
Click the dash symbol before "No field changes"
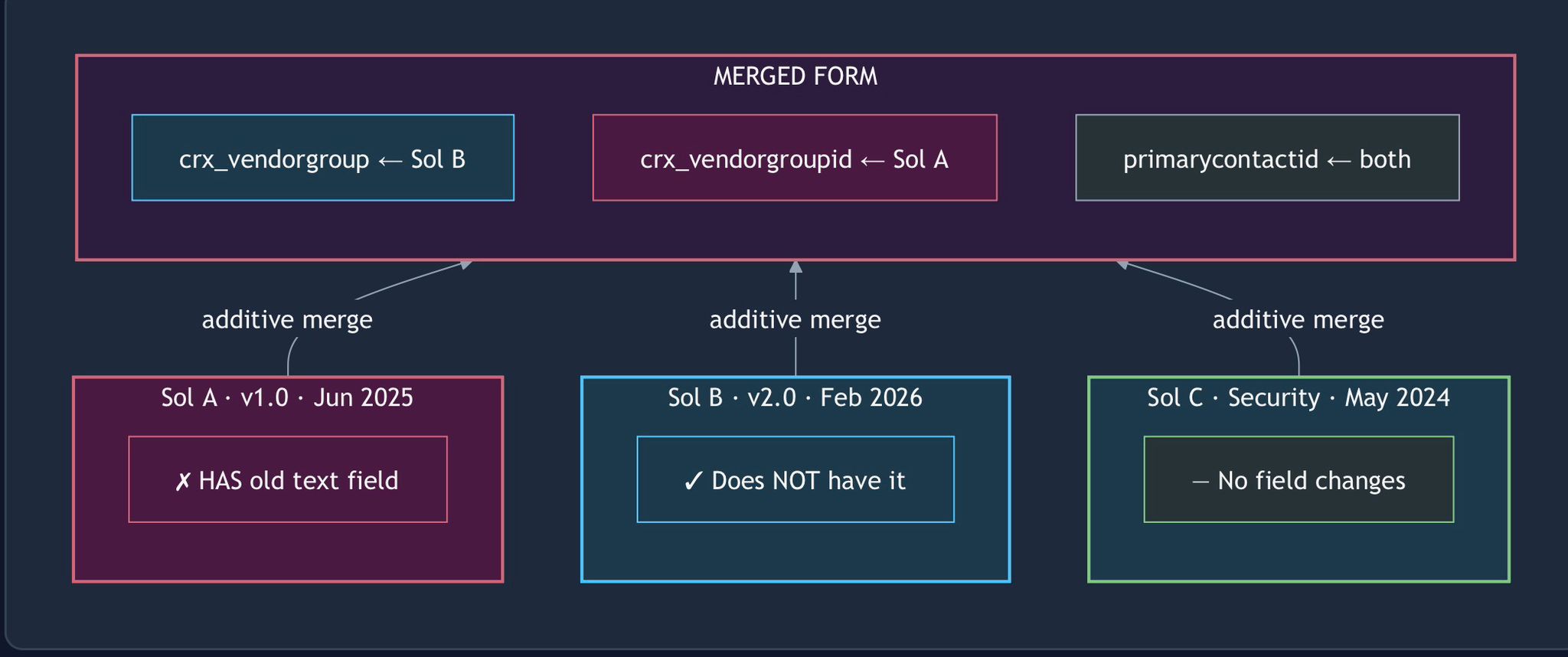(x=1200, y=481)
